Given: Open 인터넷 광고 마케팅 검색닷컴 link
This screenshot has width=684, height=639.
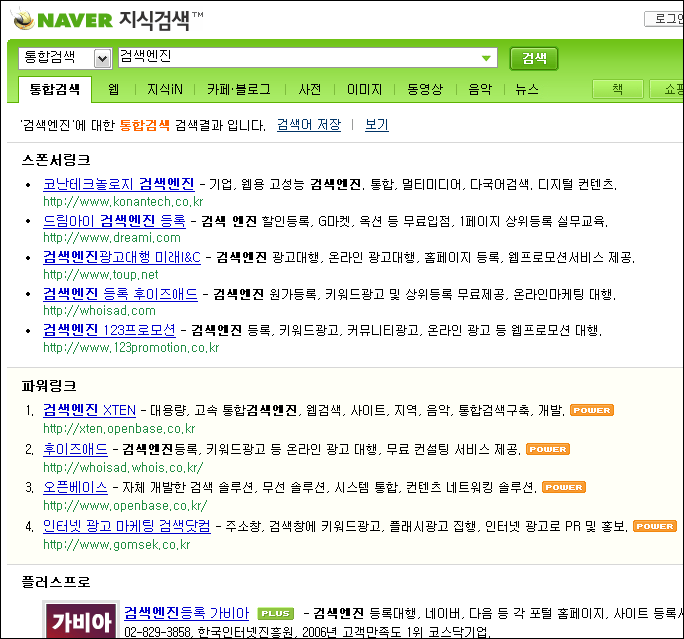Looking at the screenshot, I should click(127, 526).
